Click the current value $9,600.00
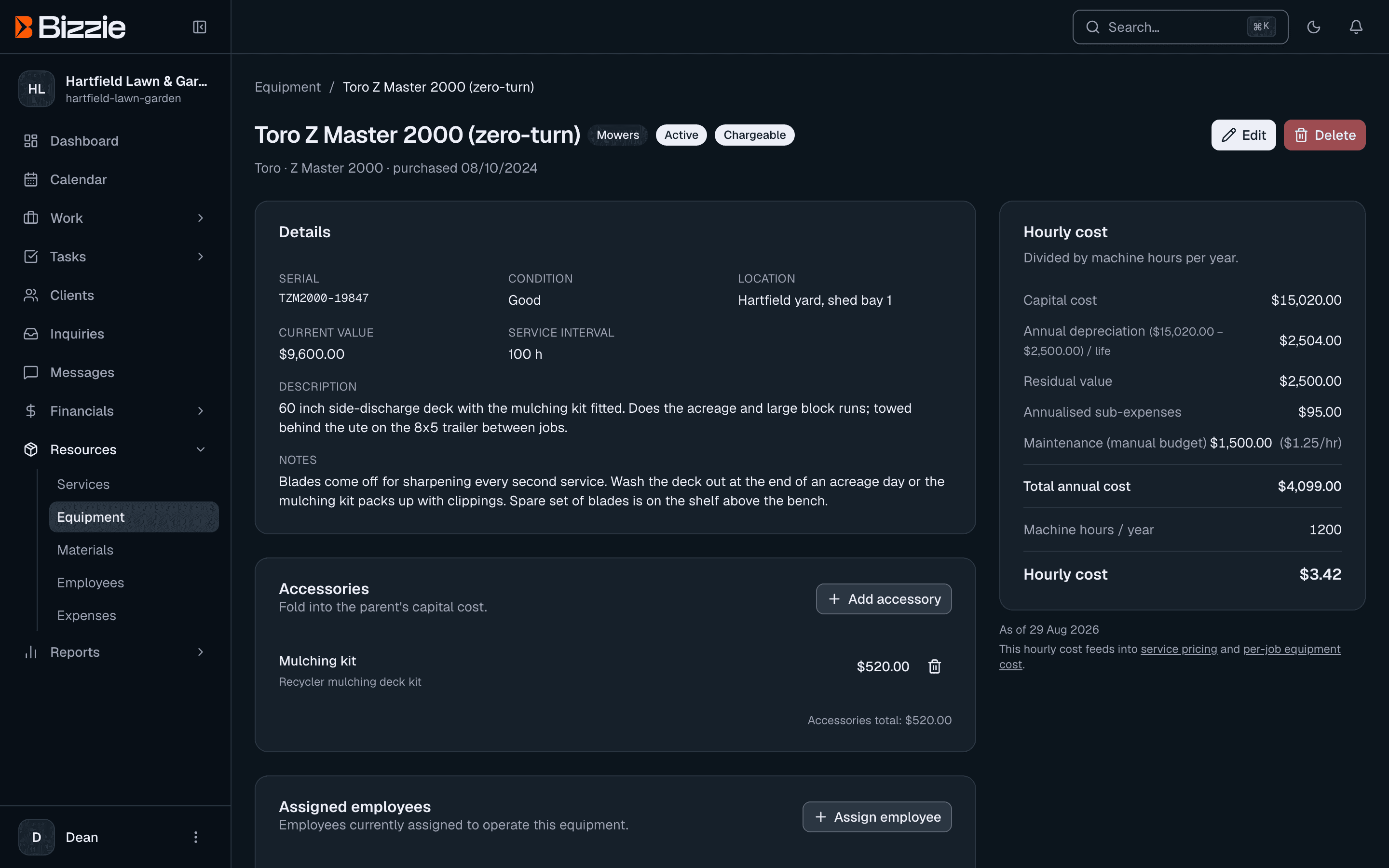Viewport: 1389px width, 868px height. 312,354
